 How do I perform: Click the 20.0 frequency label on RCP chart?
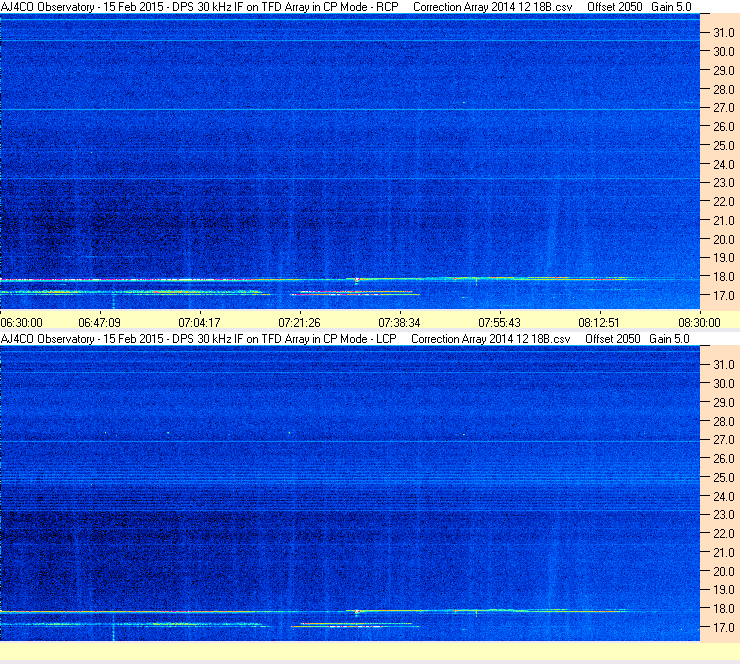tap(724, 240)
